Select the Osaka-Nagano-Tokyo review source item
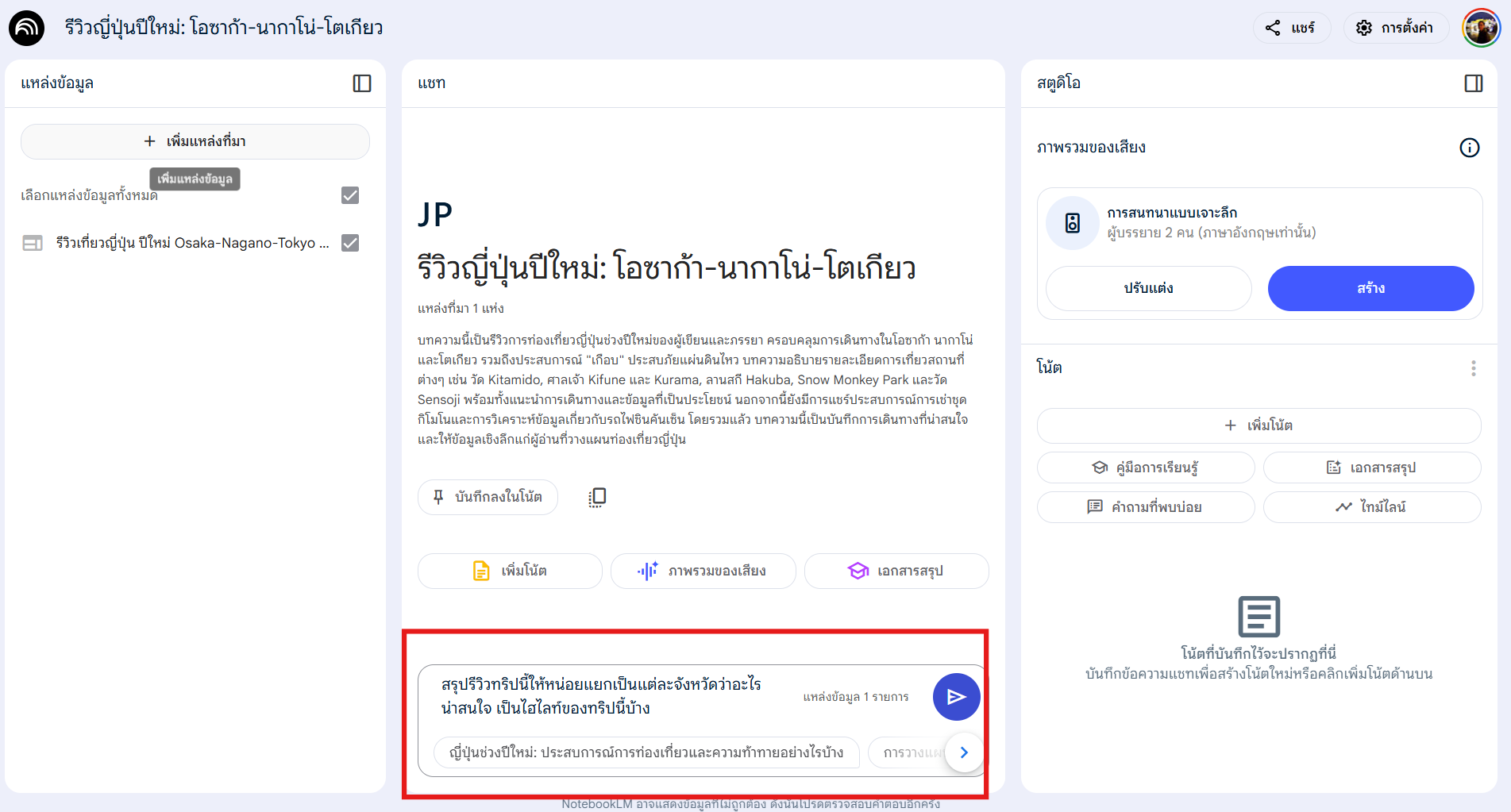Image resolution: width=1511 pixels, height=812 pixels. point(191,243)
